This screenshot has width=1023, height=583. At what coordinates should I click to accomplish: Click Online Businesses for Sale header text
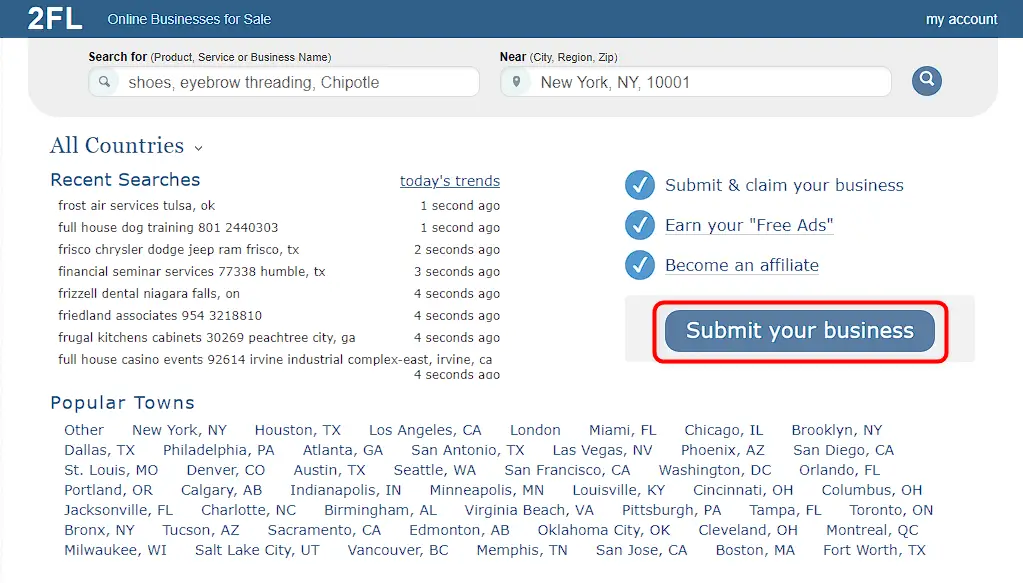pos(189,20)
